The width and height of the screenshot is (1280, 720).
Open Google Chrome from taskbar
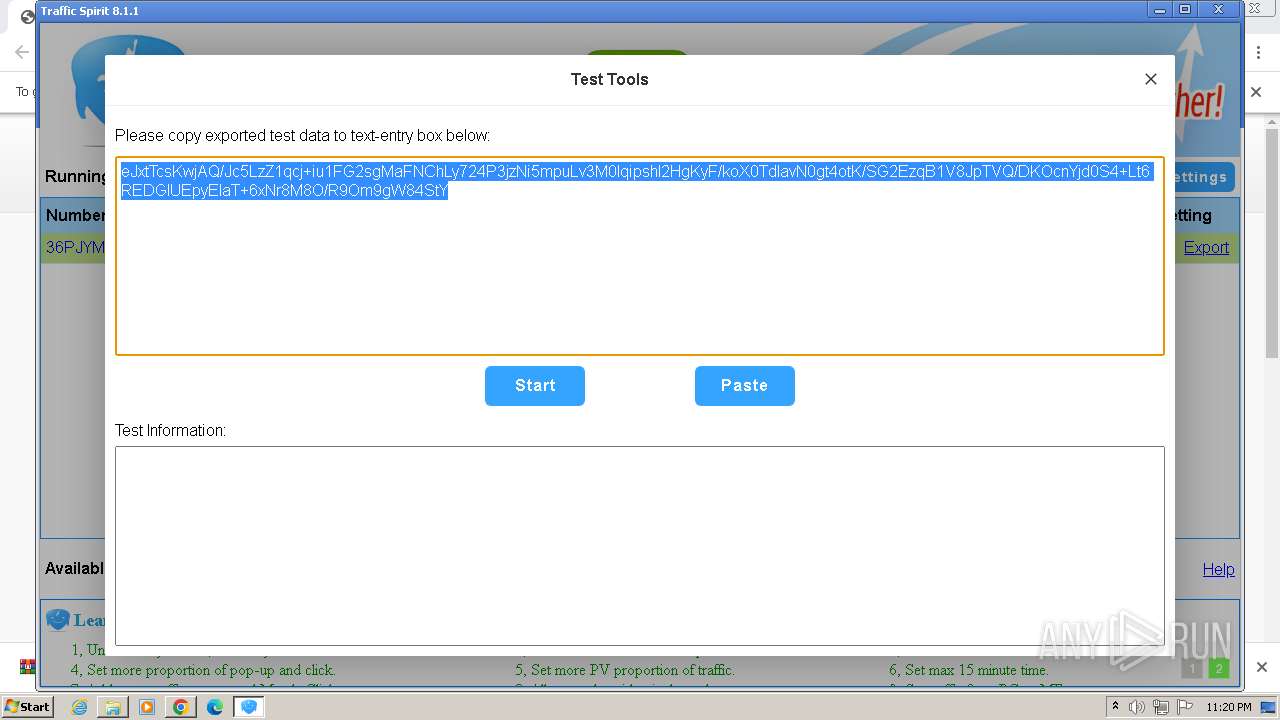click(181, 707)
